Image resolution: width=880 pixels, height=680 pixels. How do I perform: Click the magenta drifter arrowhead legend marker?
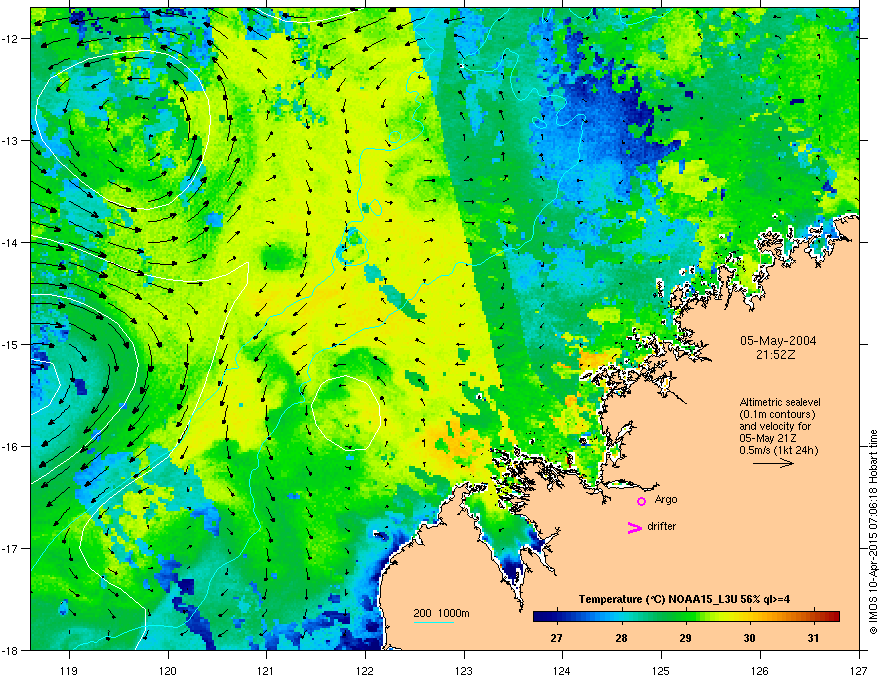pyautogui.click(x=634, y=527)
